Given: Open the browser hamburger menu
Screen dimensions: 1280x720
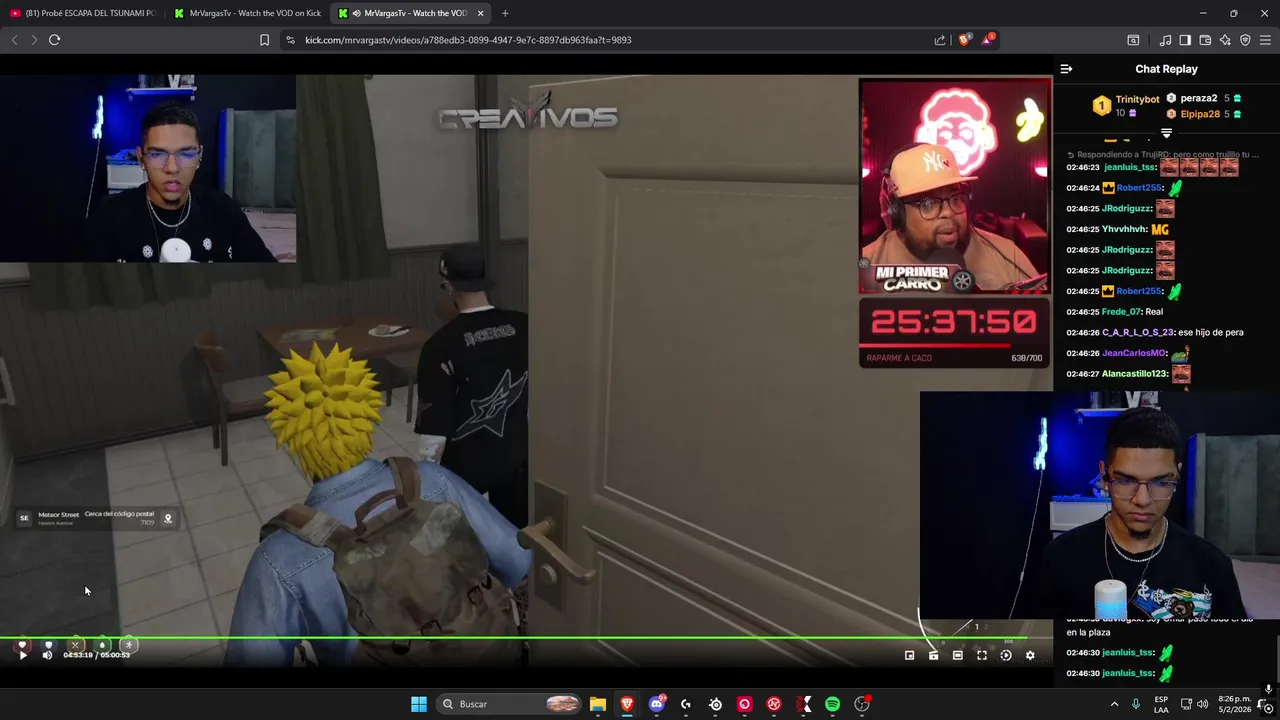Looking at the screenshot, I should pyautogui.click(x=1266, y=40).
